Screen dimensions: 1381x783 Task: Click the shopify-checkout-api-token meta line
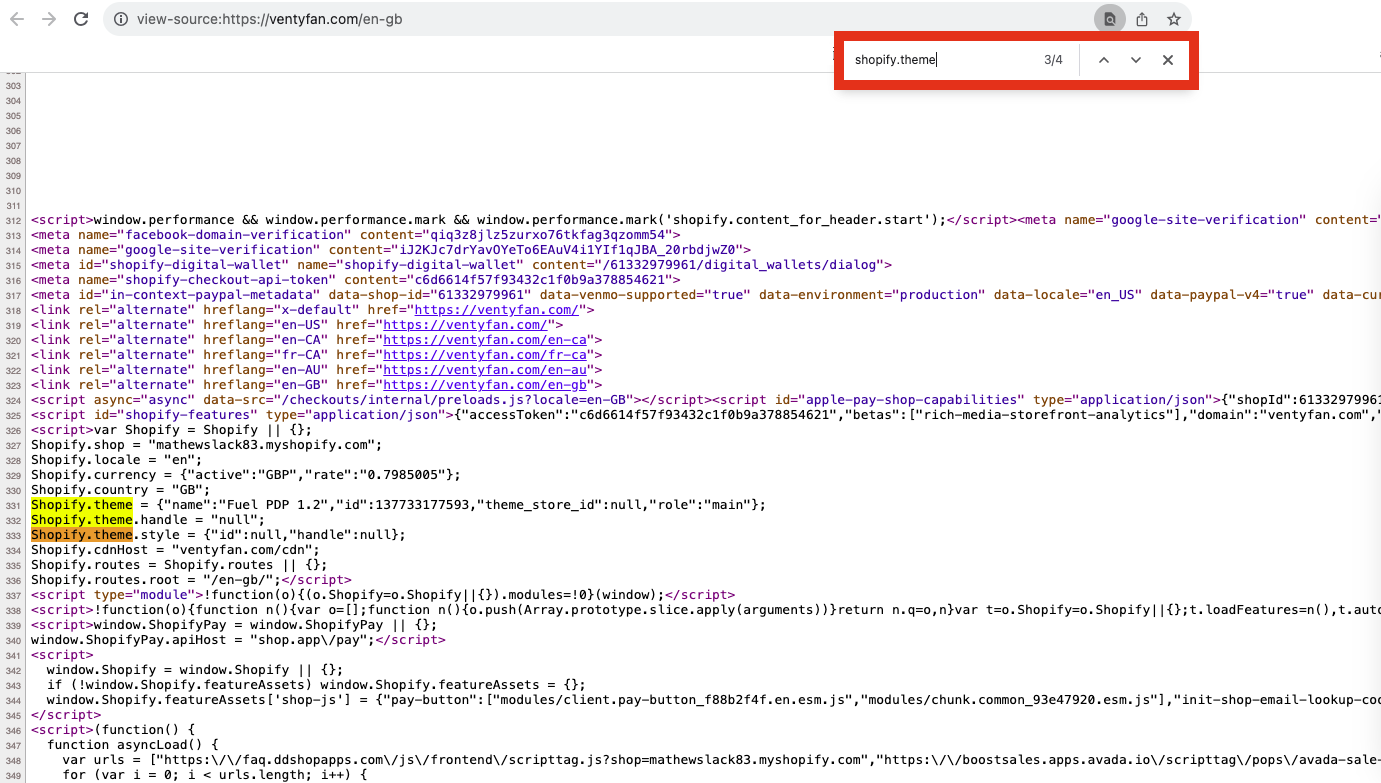click(x=356, y=280)
